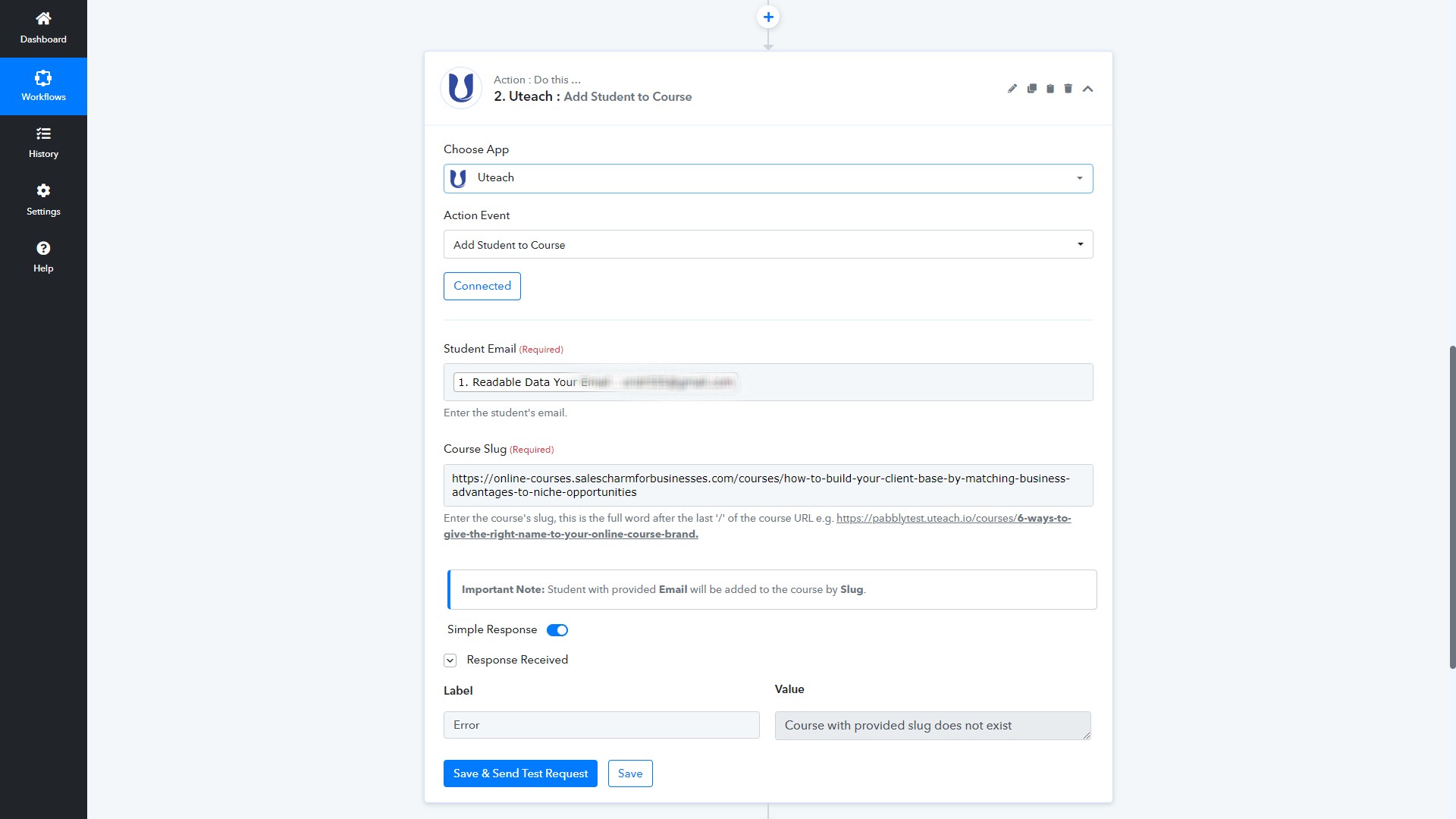Click the response Value text area
The image size is (1456, 819).
pos(933,726)
